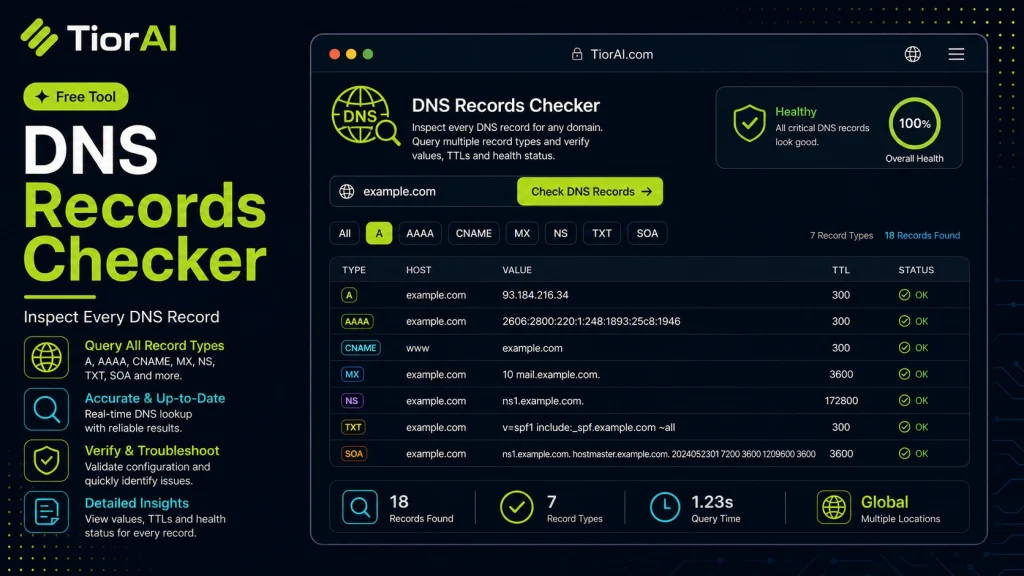Click the STATUS column header
The image size is (1024, 576).
[916, 270]
